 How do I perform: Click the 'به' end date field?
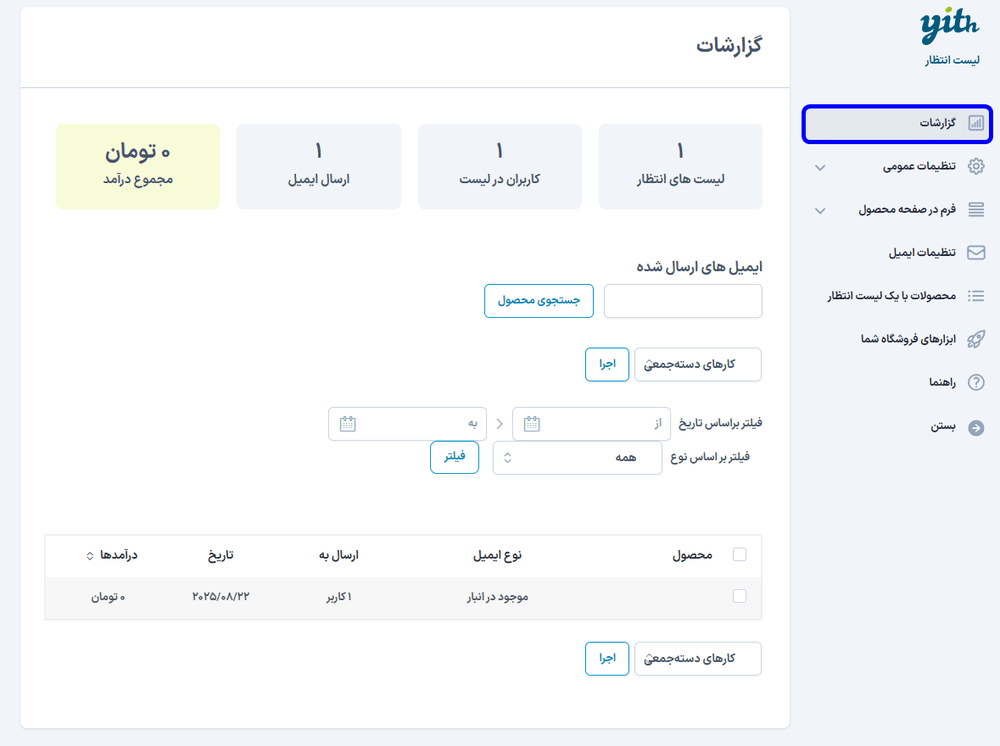[408, 424]
